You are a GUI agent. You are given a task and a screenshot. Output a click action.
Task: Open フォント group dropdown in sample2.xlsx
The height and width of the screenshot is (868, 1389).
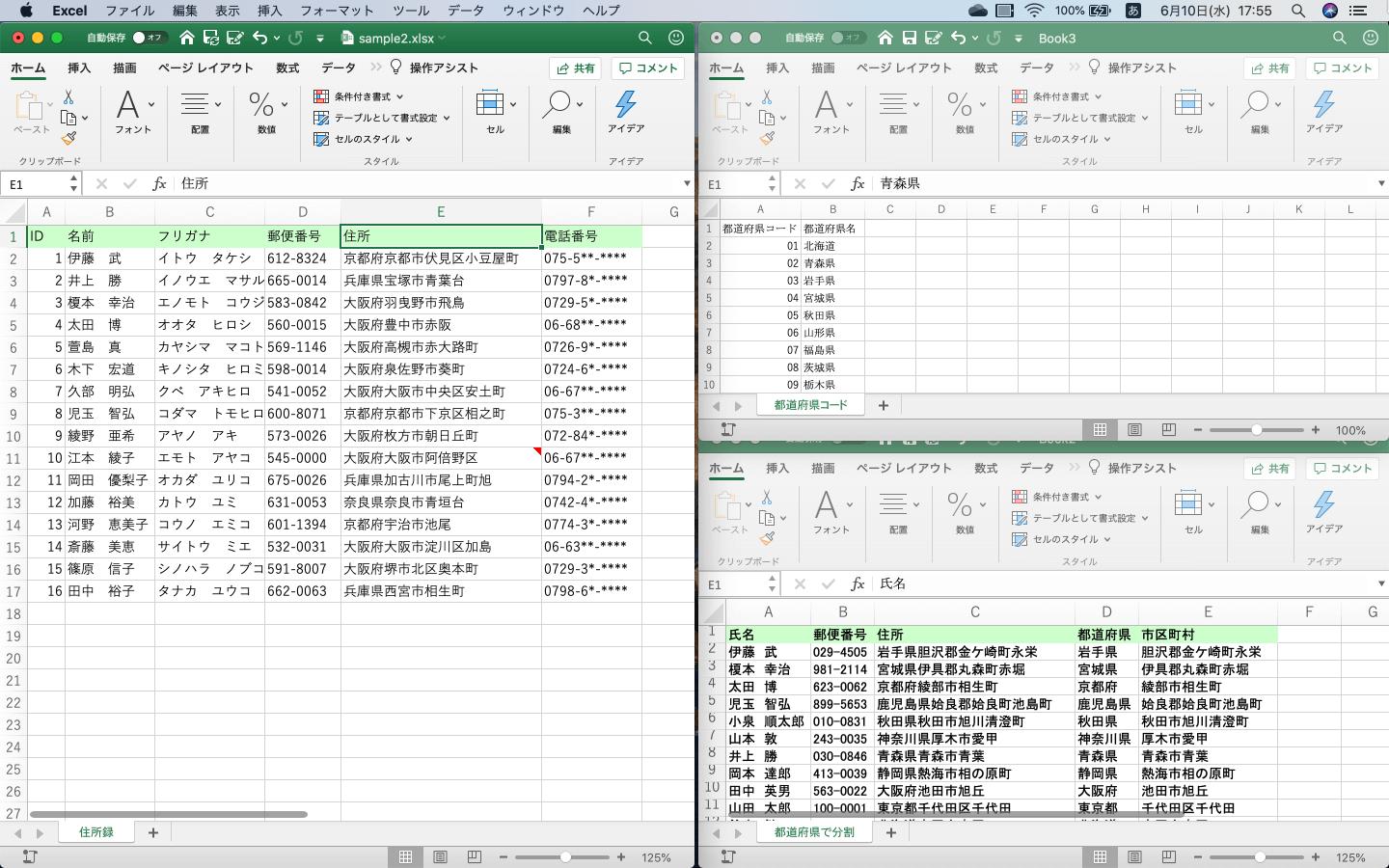(152, 103)
